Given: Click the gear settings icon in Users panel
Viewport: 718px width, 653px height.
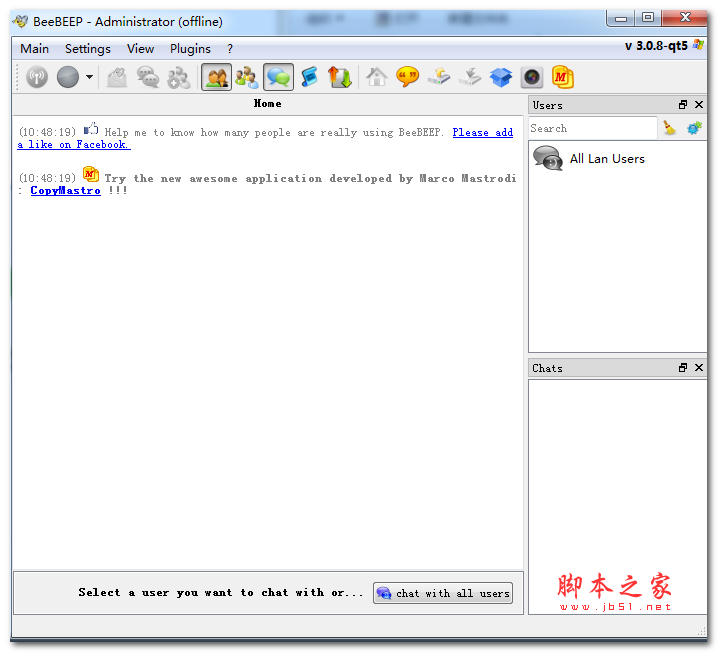Looking at the screenshot, I should (x=694, y=128).
